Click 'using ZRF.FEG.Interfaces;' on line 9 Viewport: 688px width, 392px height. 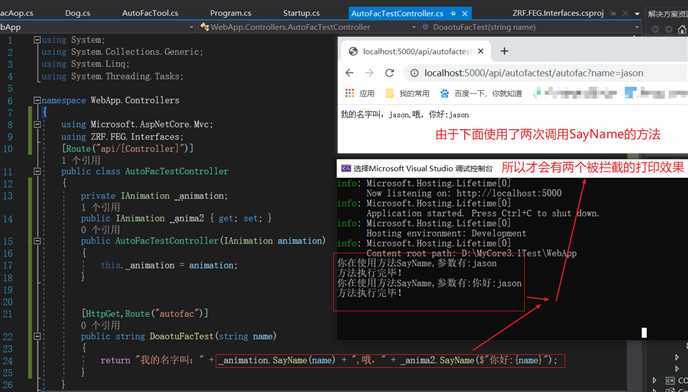tap(122, 137)
